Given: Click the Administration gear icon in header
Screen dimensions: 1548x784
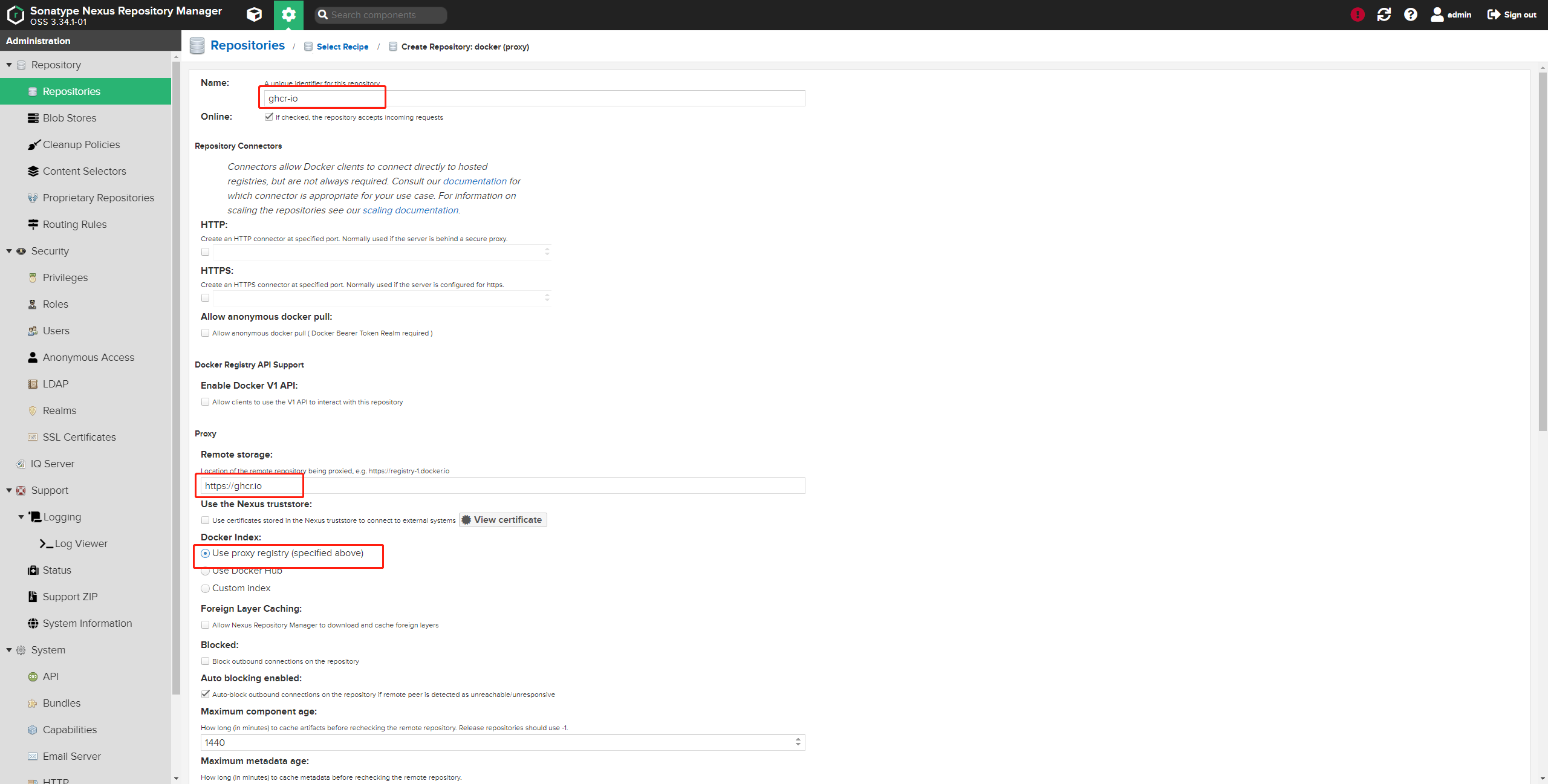Looking at the screenshot, I should (288, 15).
